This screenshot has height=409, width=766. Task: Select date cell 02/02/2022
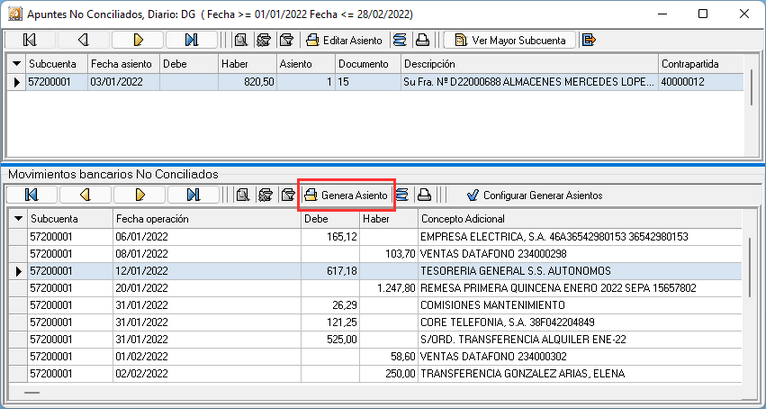(207, 374)
